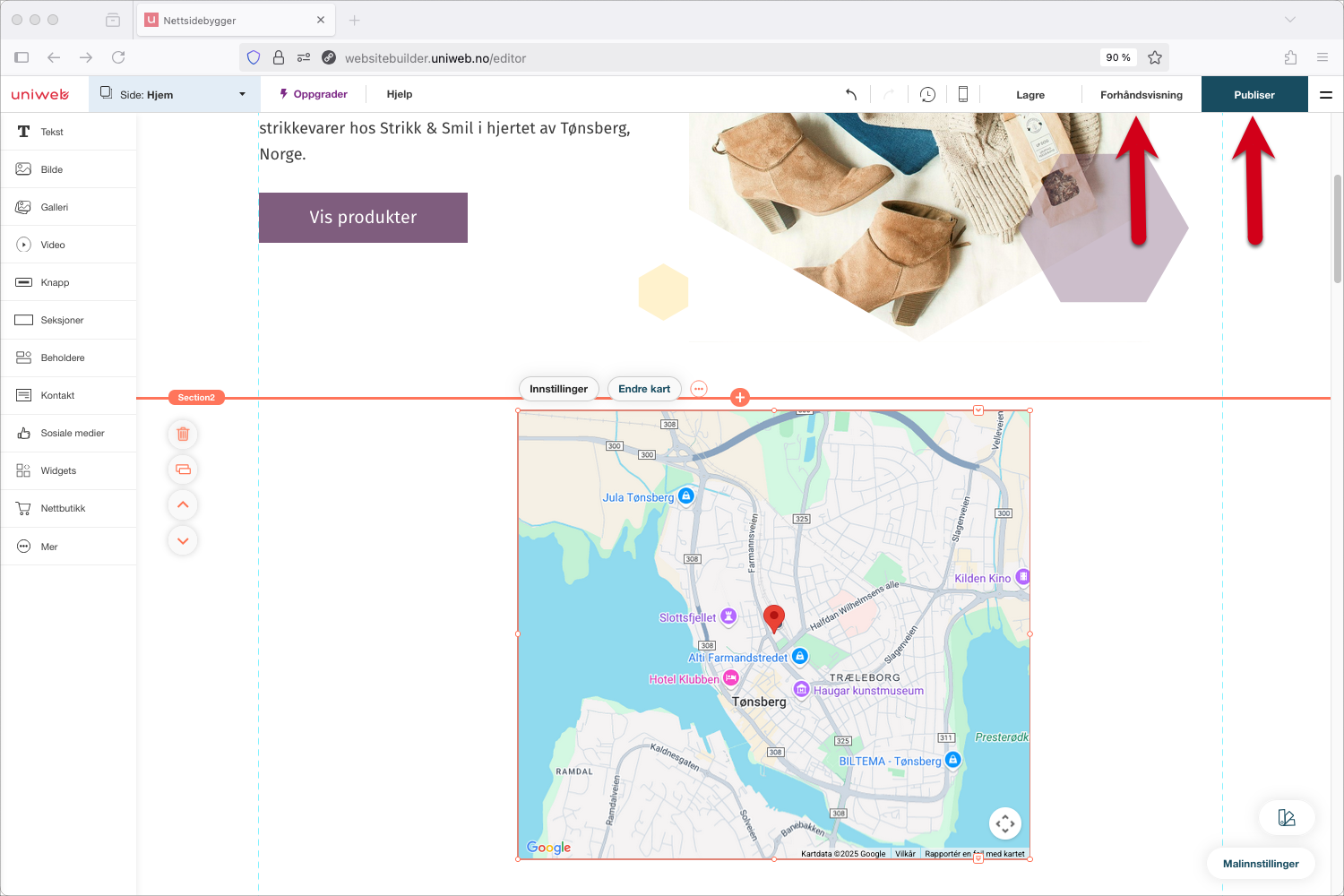Click the page vertical scrollbar

point(1337,228)
